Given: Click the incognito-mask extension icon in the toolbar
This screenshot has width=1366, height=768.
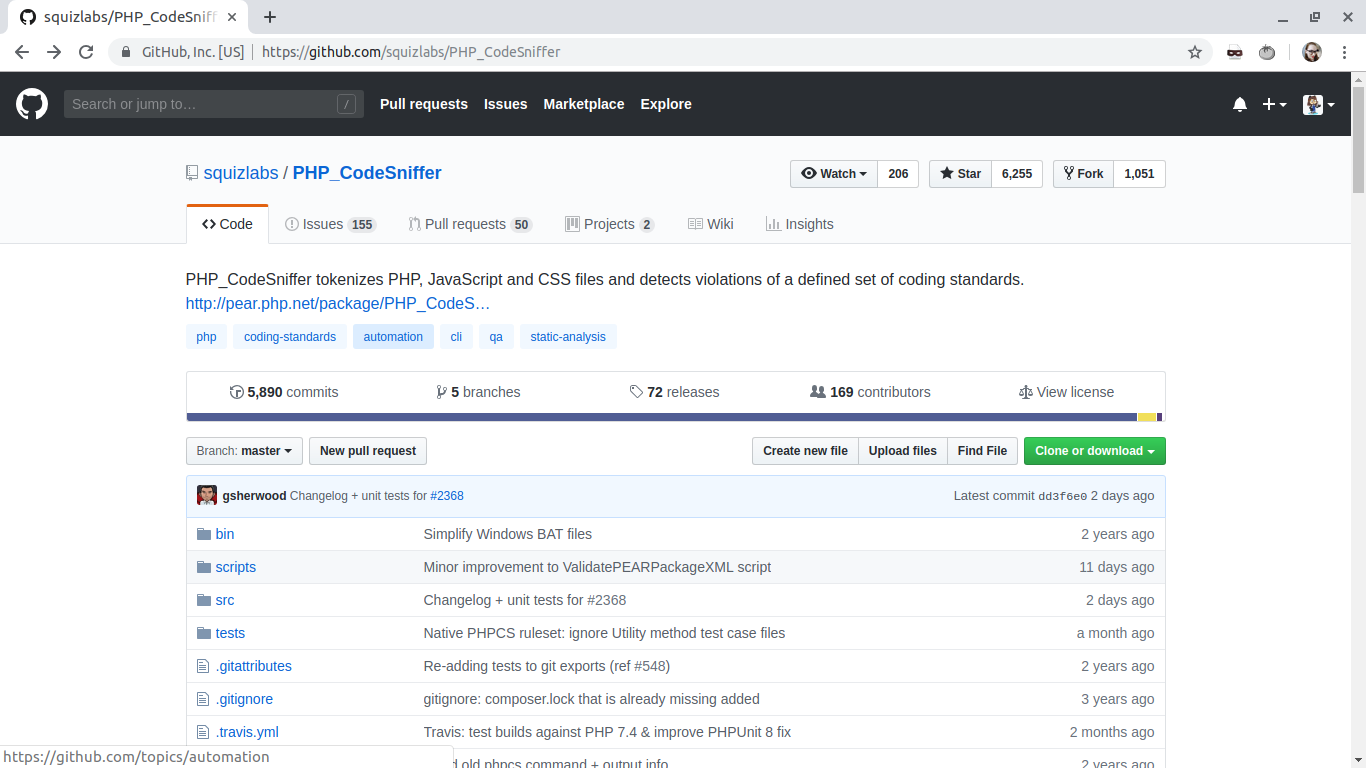Looking at the screenshot, I should 1235,52.
